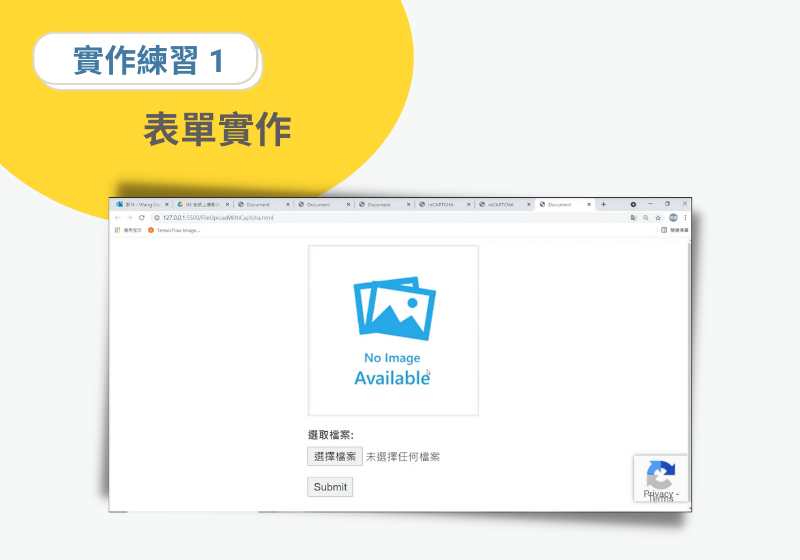Image resolution: width=800 pixels, height=560 pixels.
Task: Click the round icon beside minimize
Action: 633,205
